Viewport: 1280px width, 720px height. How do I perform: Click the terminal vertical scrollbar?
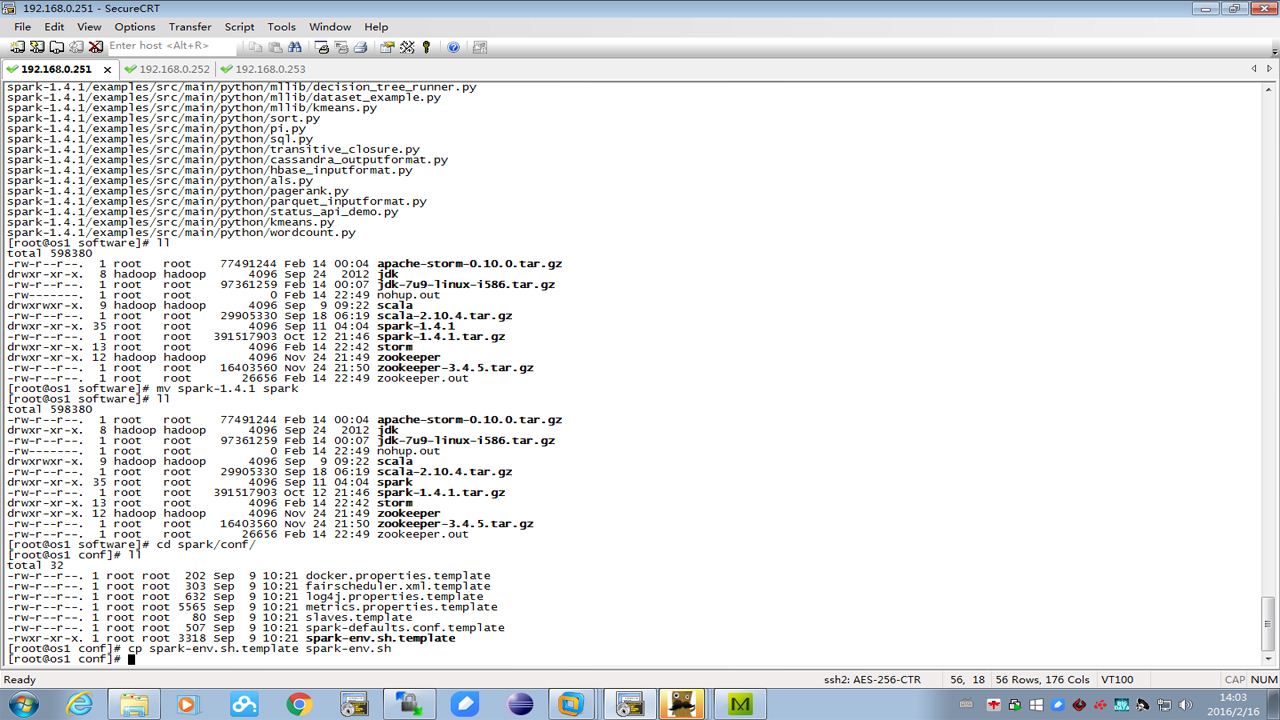pos(1269,374)
